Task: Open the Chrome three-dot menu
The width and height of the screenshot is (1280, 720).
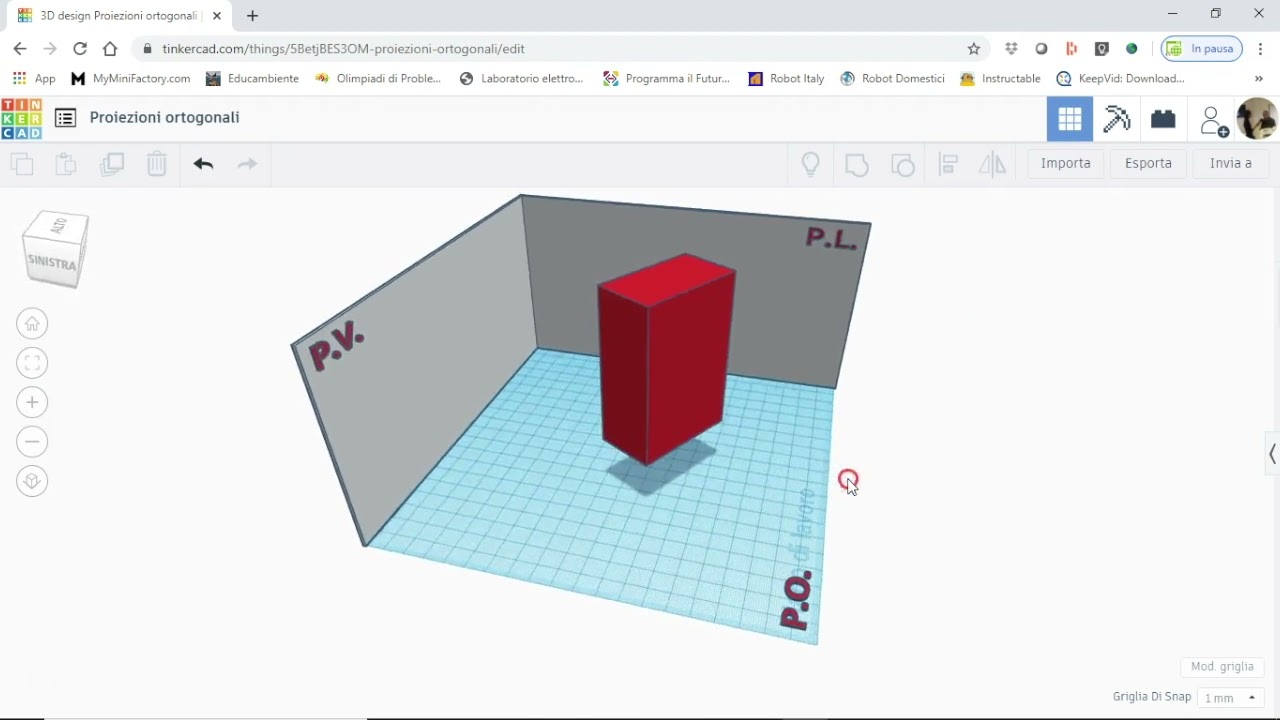Action: pyautogui.click(x=1260, y=48)
